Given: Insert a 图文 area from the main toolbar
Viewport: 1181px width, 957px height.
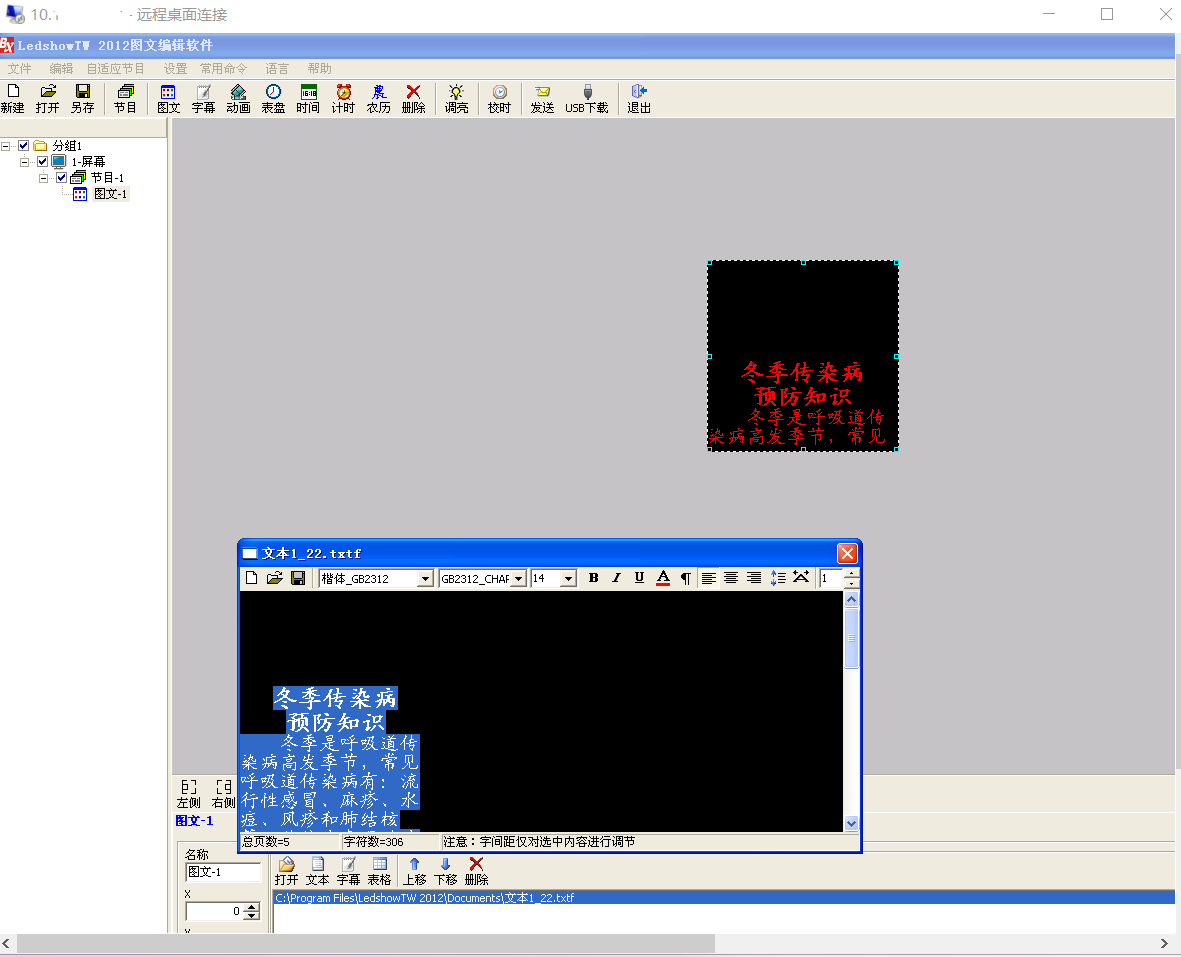Looking at the screenshot, I should (x=168, y=99).
